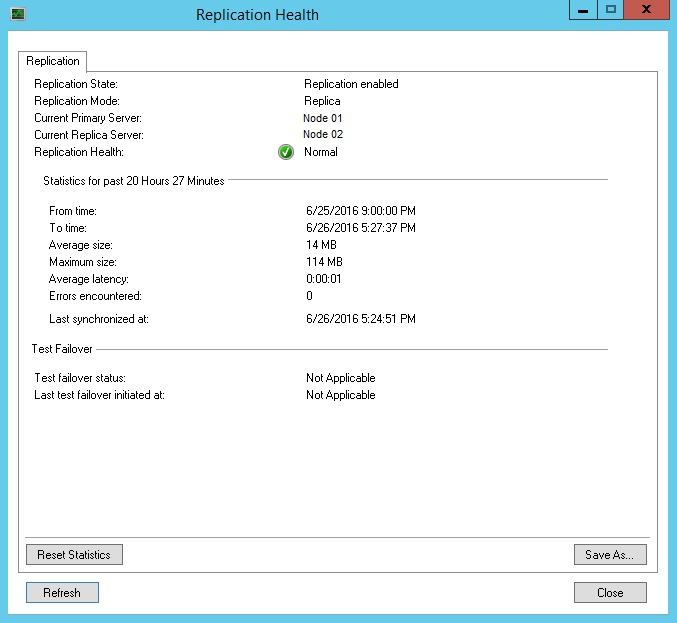Click the Replication Health window title icon

[x=18, y=14]
